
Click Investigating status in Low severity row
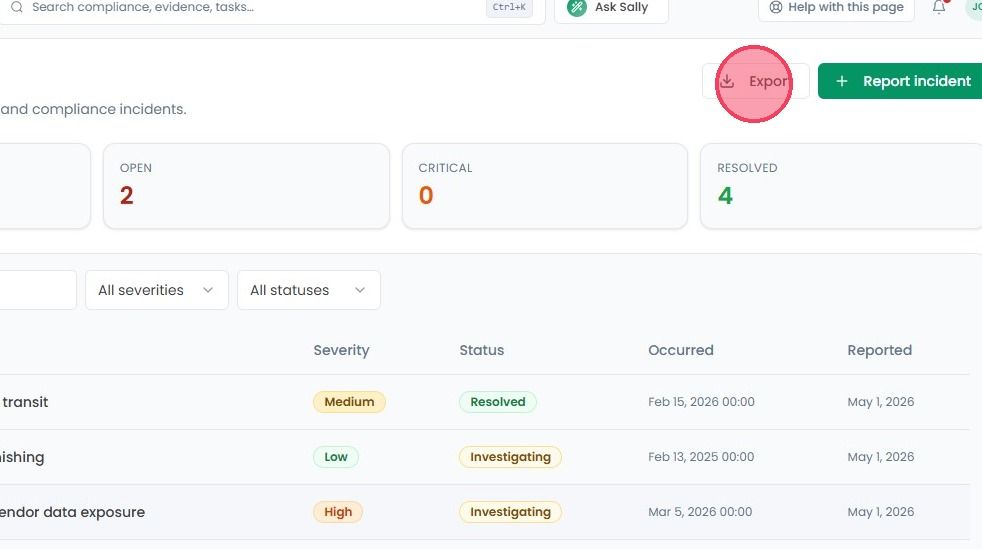click(x=510, y=457)
